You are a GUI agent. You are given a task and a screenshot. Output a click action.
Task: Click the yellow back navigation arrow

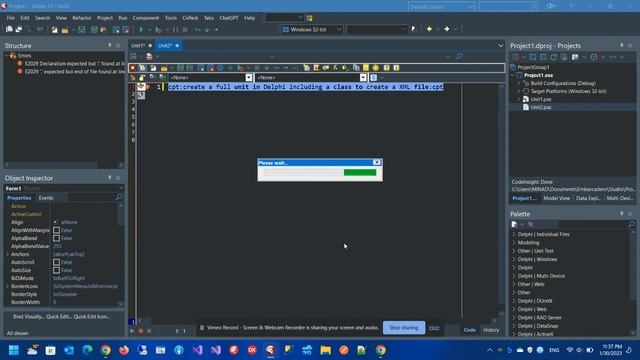coord(429,29)
